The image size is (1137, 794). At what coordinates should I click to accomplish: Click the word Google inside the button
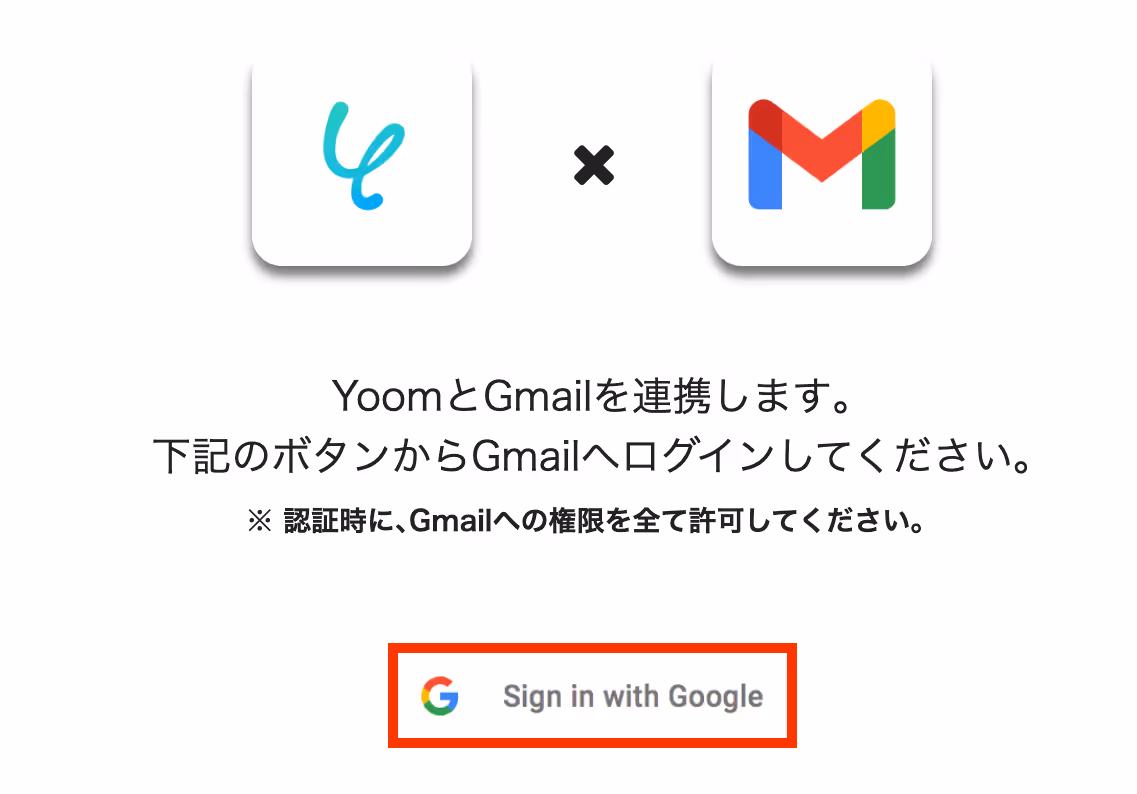716,697
